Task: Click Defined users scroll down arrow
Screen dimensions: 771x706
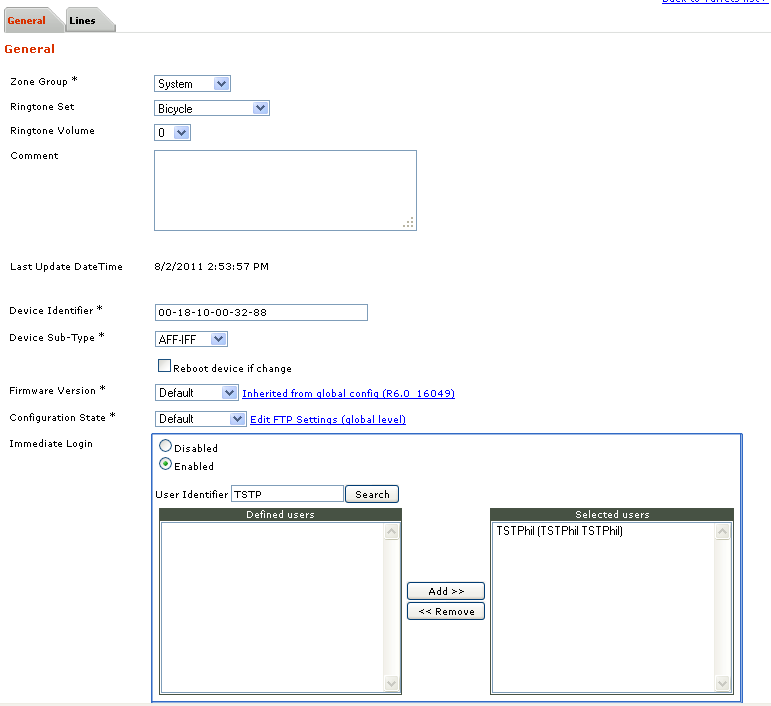Action: click(391, 683)
